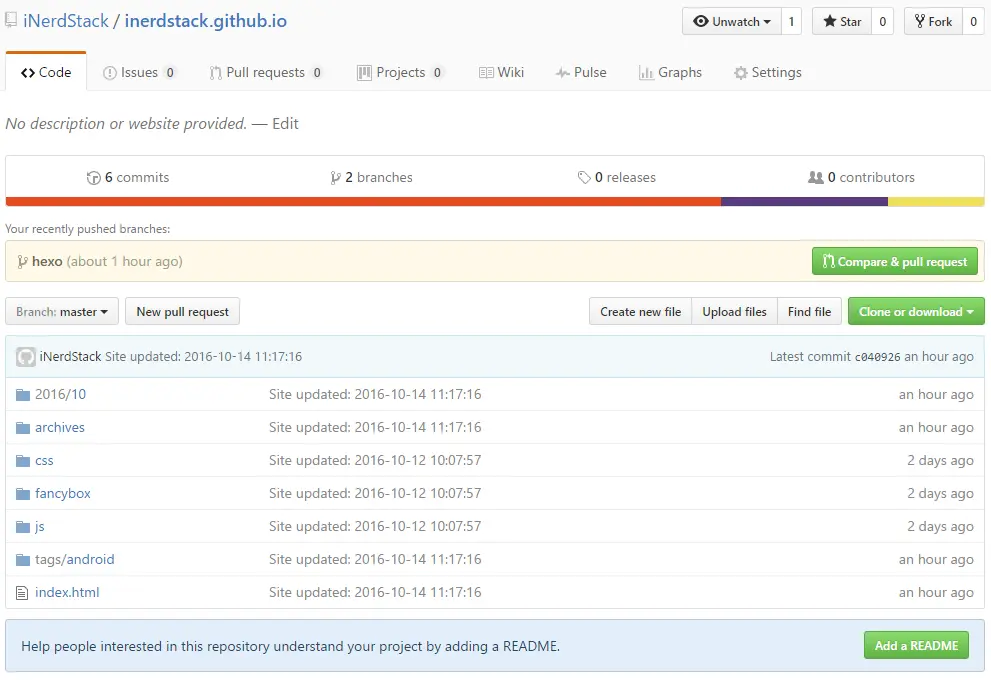The height and width of the screenshot is (680, 991).
Task: Click the fork icon on the Fork button
Action: [920, 21]
